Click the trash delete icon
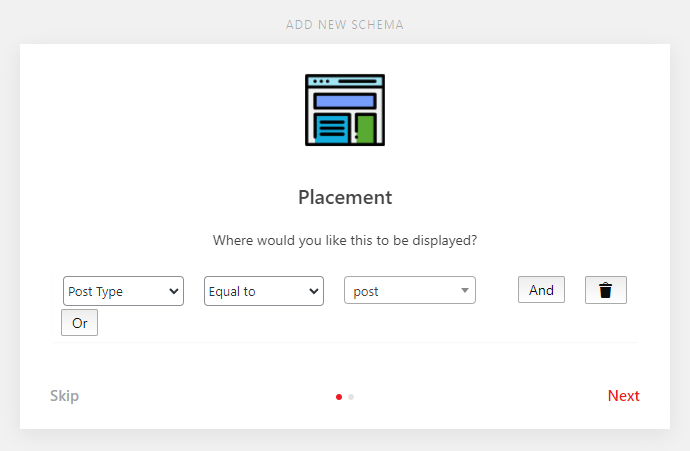Image resolution: width=690 pixels, height=451 pixels. pos(605,291)
